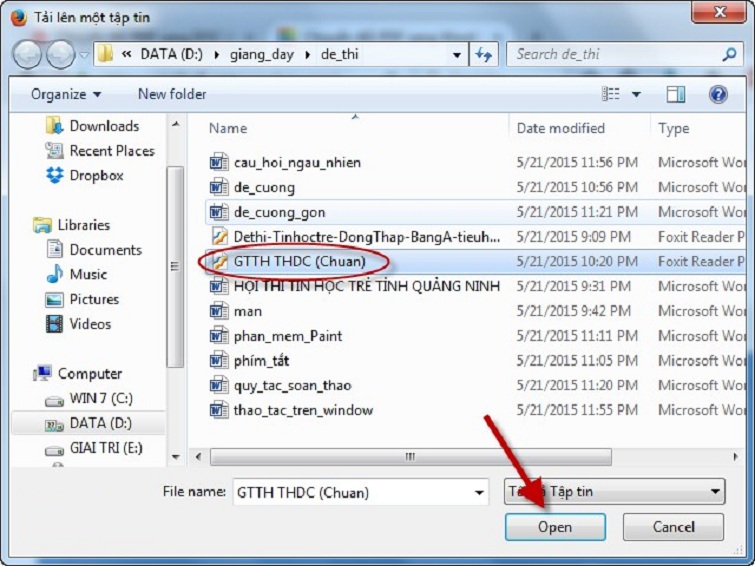Click the Word icon of cau_hoi_ngau_nhien

coord(219,162)
